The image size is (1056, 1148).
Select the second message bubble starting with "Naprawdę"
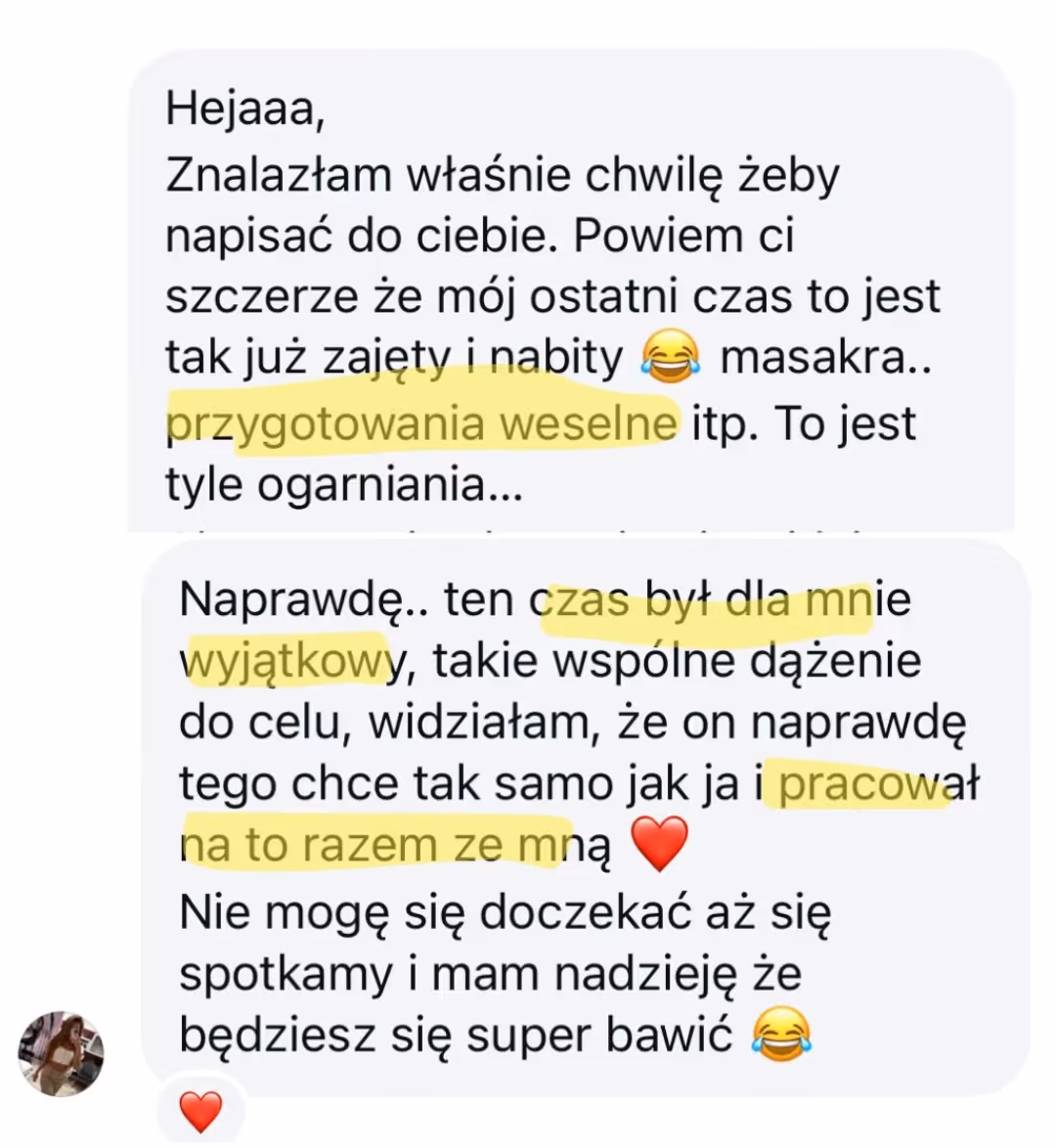585,817
